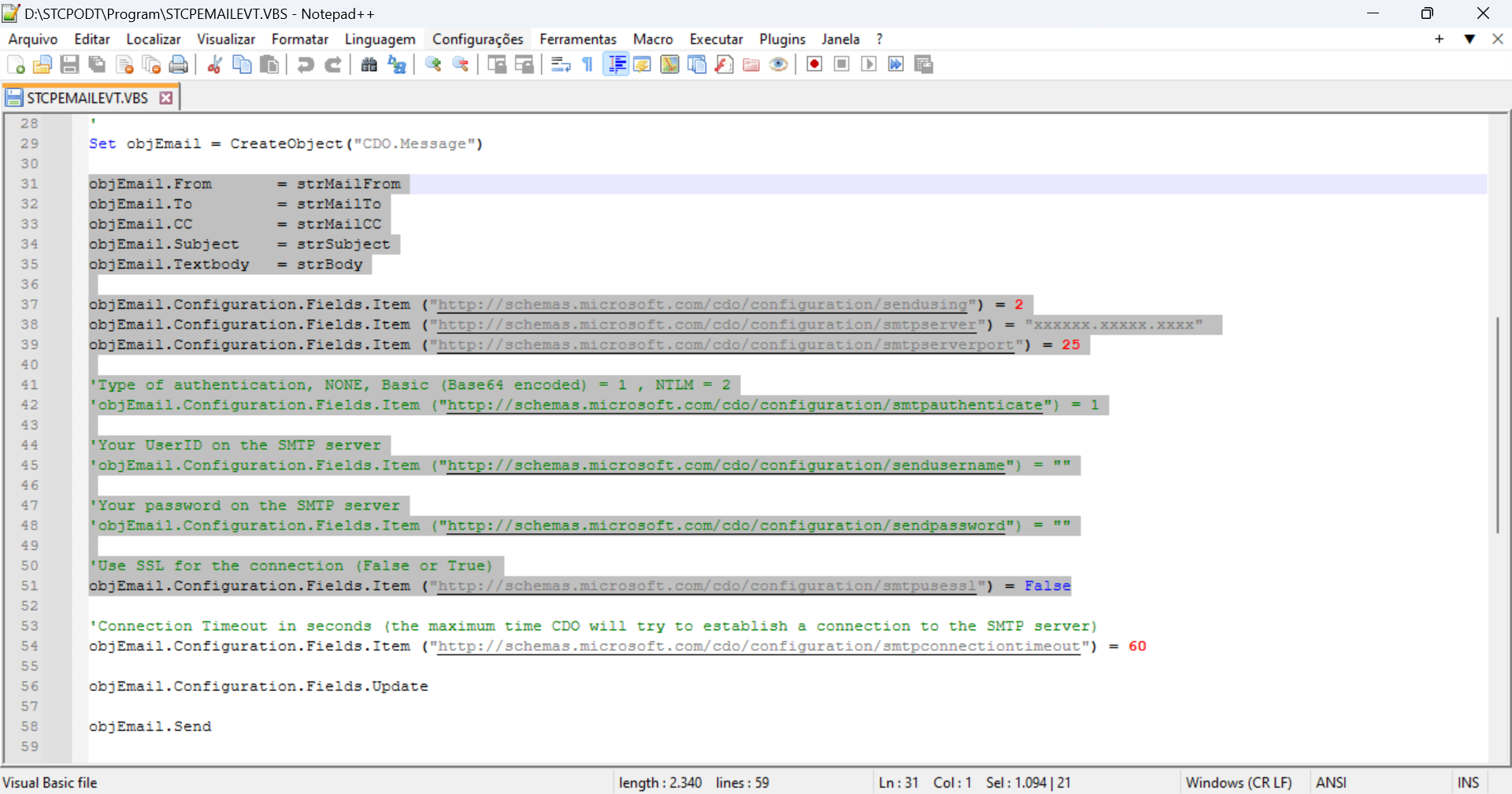Click the smtpconnectiontimeout schema URL link
The height and width of the screenshot is (794, 1512).
(x=759, y=647)
